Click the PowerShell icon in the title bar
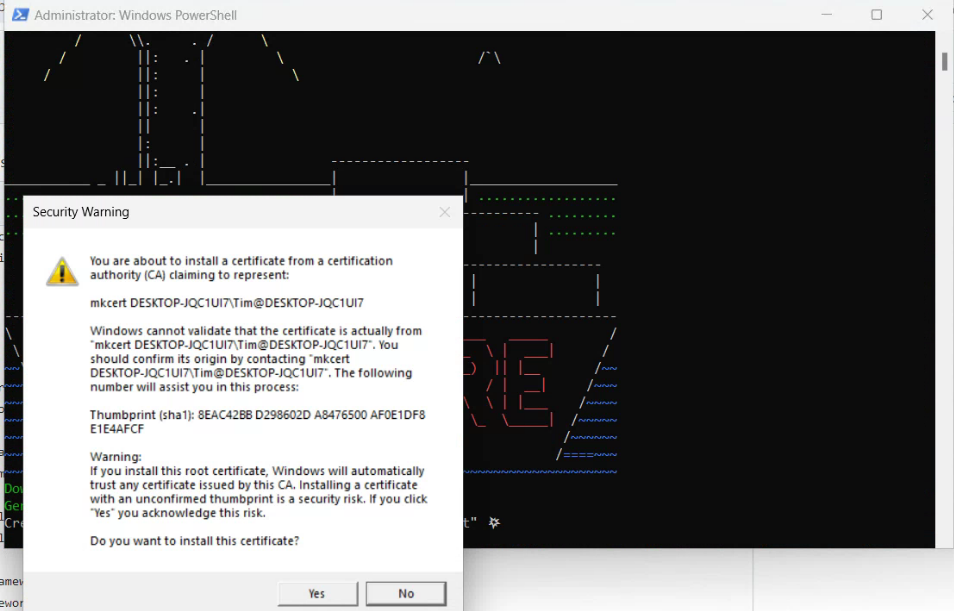Screen dimensions: 954x611 pos(20,15)
